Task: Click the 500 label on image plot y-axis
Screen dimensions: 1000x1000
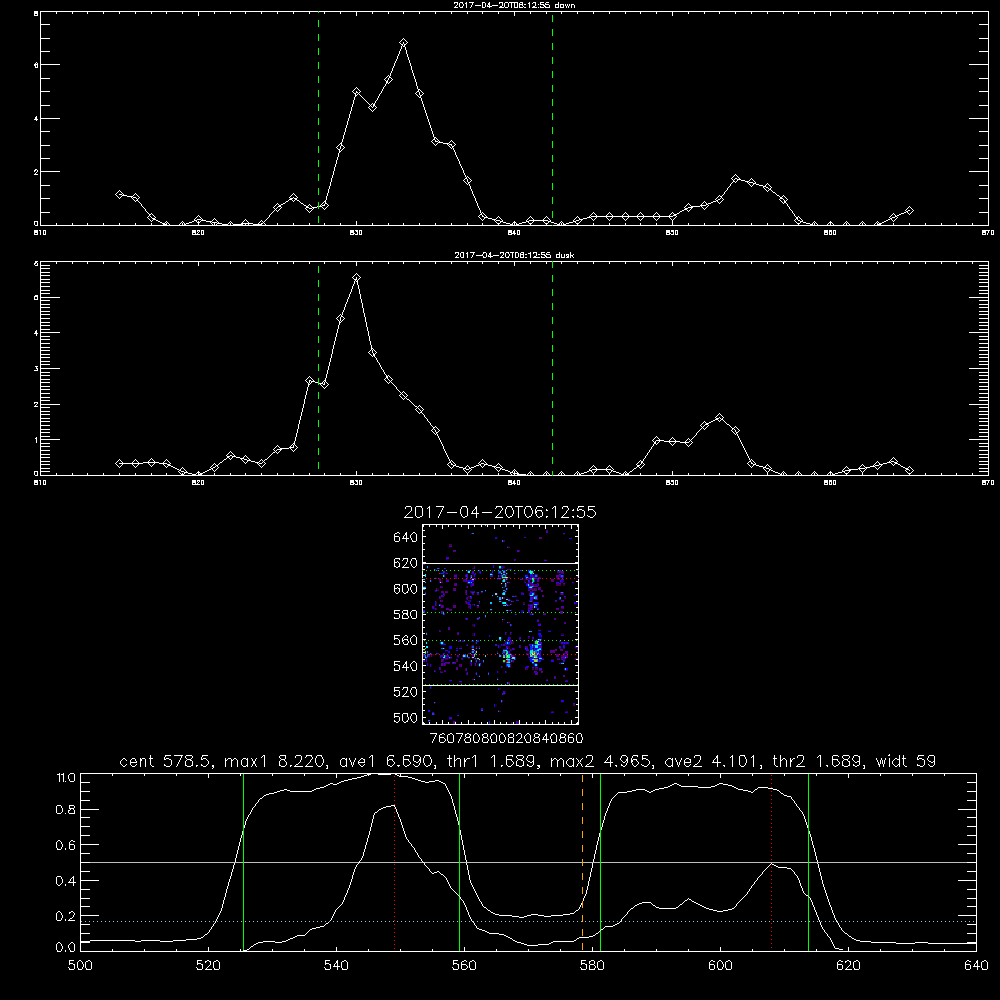Action: point(406,717)
